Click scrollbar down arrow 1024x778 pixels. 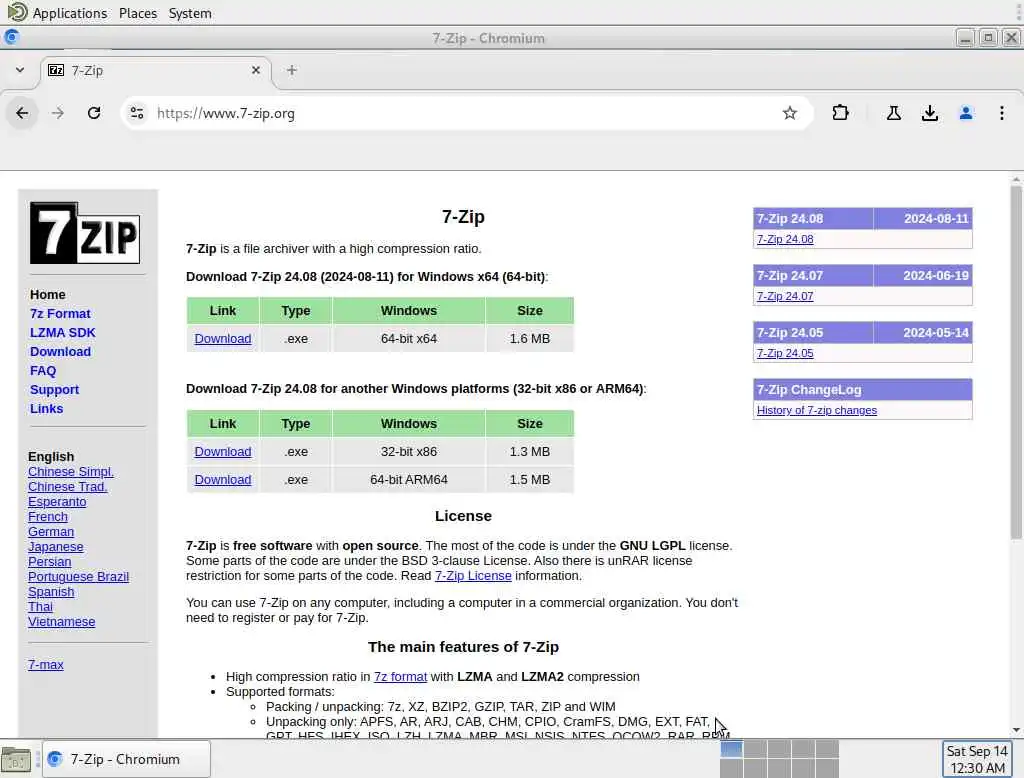pos(1016,730)
